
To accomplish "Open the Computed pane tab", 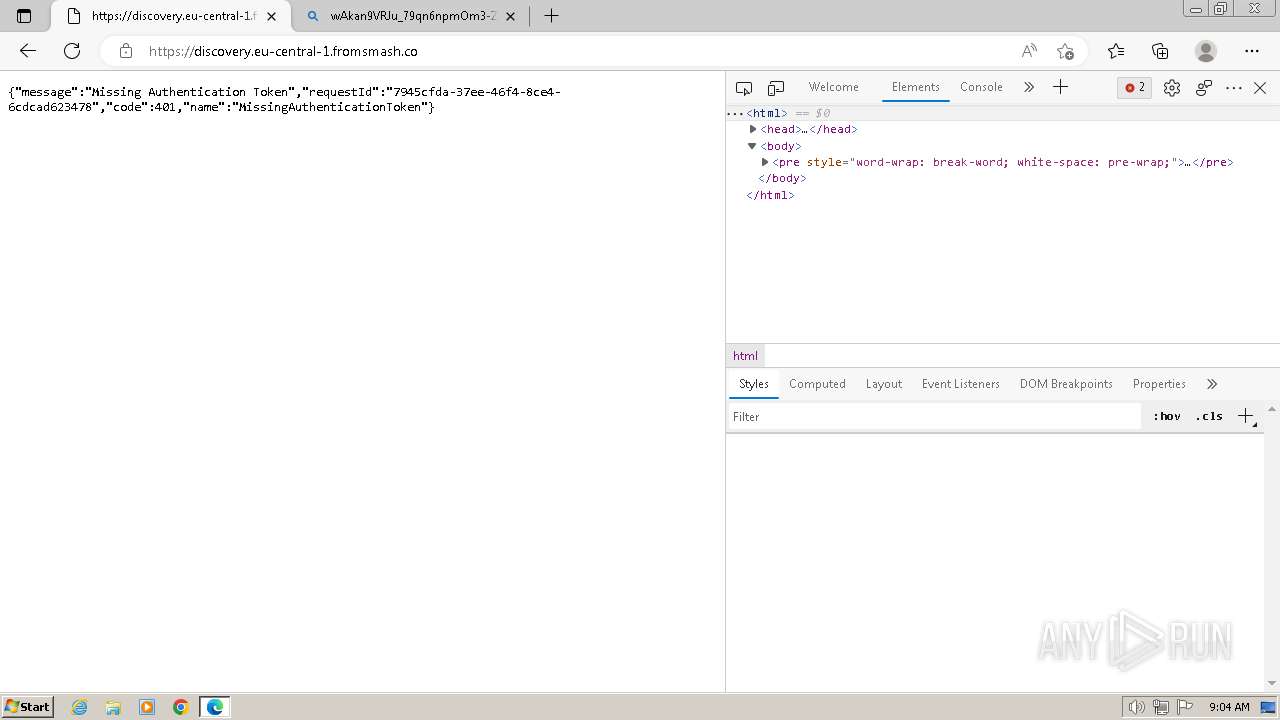I will pos(817,384).
